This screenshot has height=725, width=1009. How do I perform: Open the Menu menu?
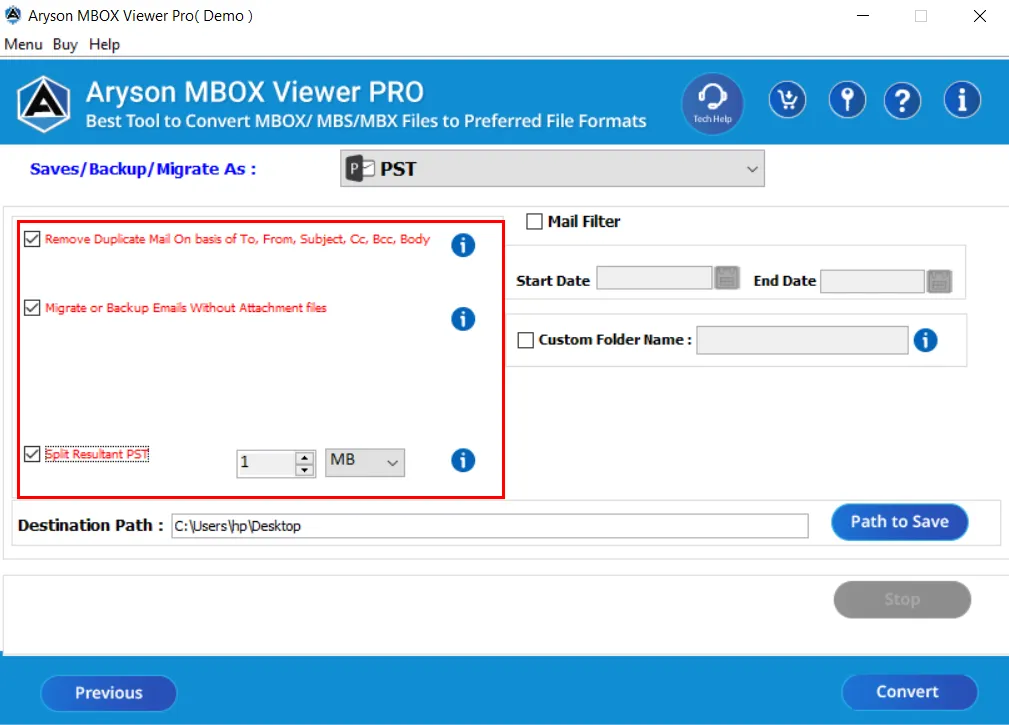(x=23, y=44)
